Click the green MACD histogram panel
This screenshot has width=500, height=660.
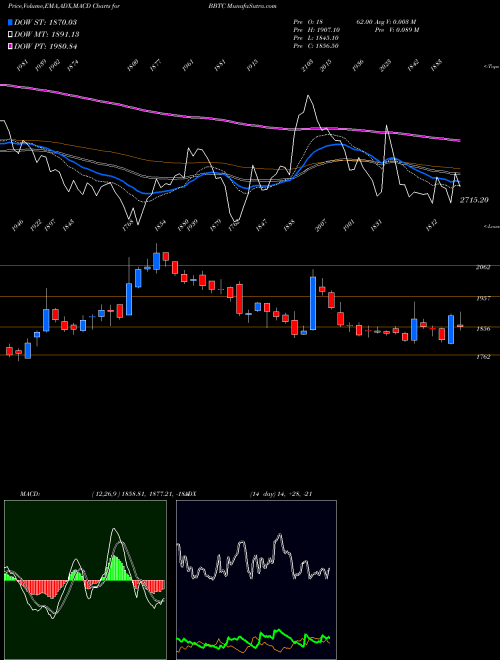[x=85, y=580]
